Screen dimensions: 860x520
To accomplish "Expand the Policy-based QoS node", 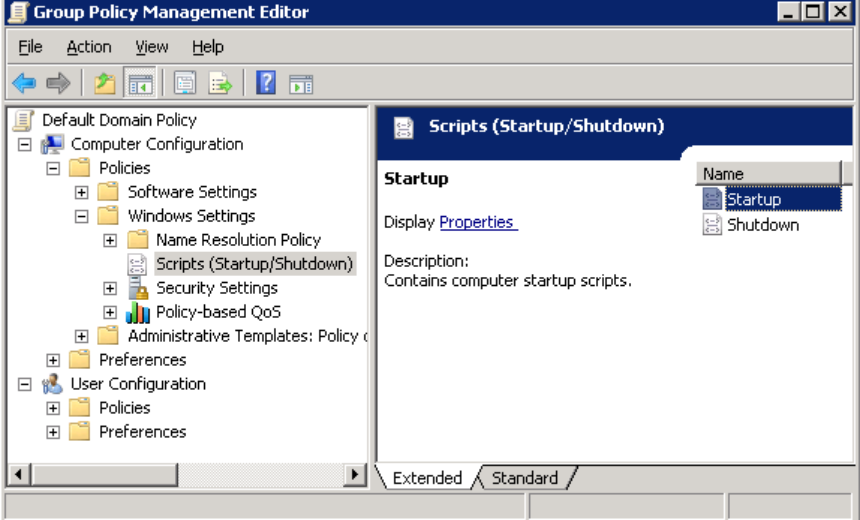I will pyautogui.click(x=110, y=313).
